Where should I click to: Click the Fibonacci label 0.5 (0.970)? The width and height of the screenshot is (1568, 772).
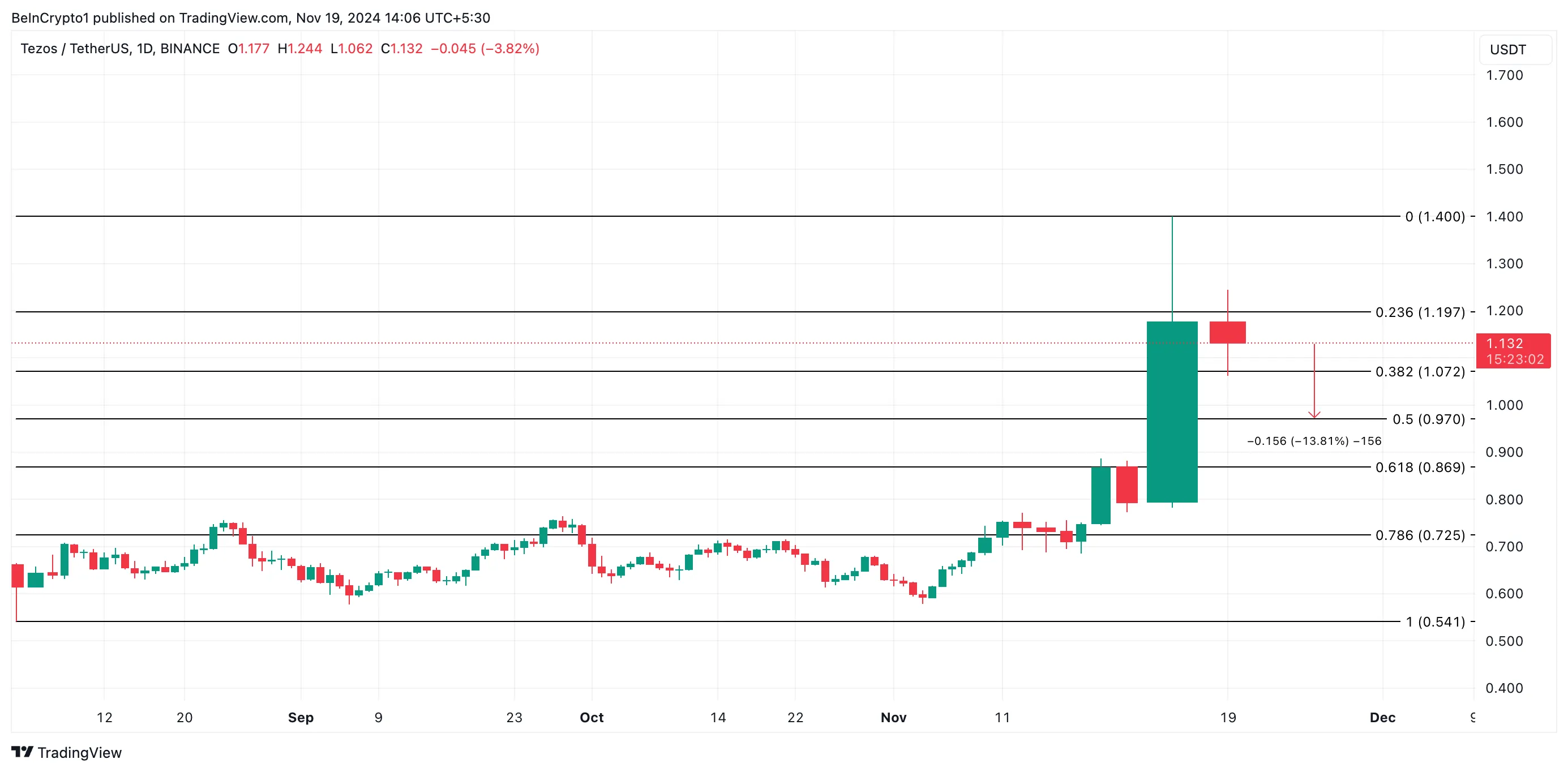click(1429, 419)
